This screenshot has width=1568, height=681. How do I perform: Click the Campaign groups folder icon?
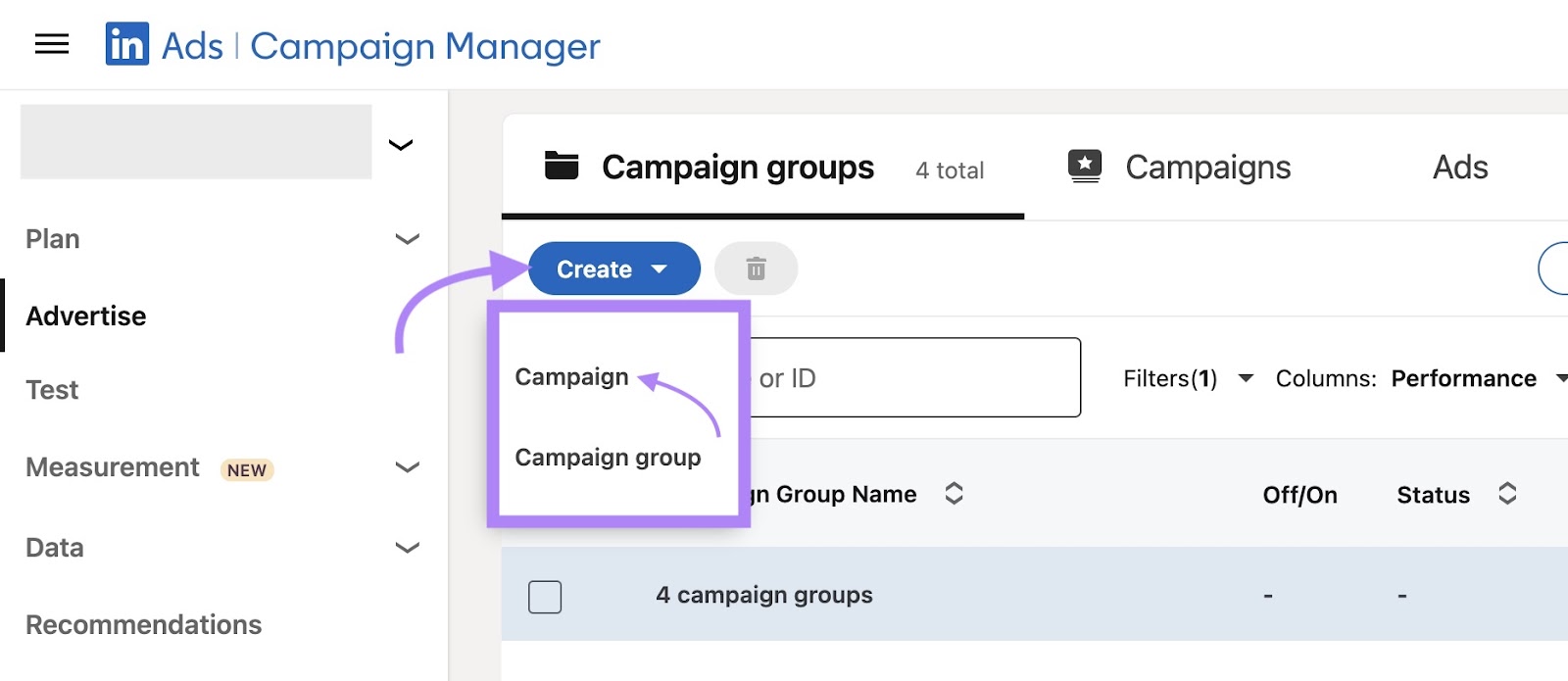coord(560,167)
